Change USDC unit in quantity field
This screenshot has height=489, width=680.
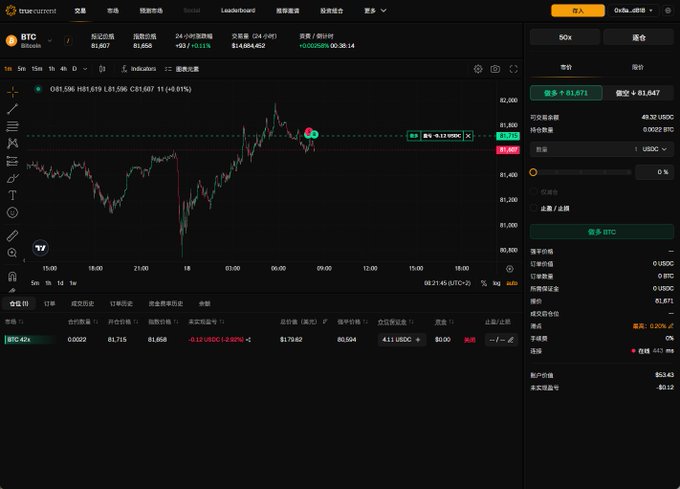pyautogui.click(x=654, y=149)
